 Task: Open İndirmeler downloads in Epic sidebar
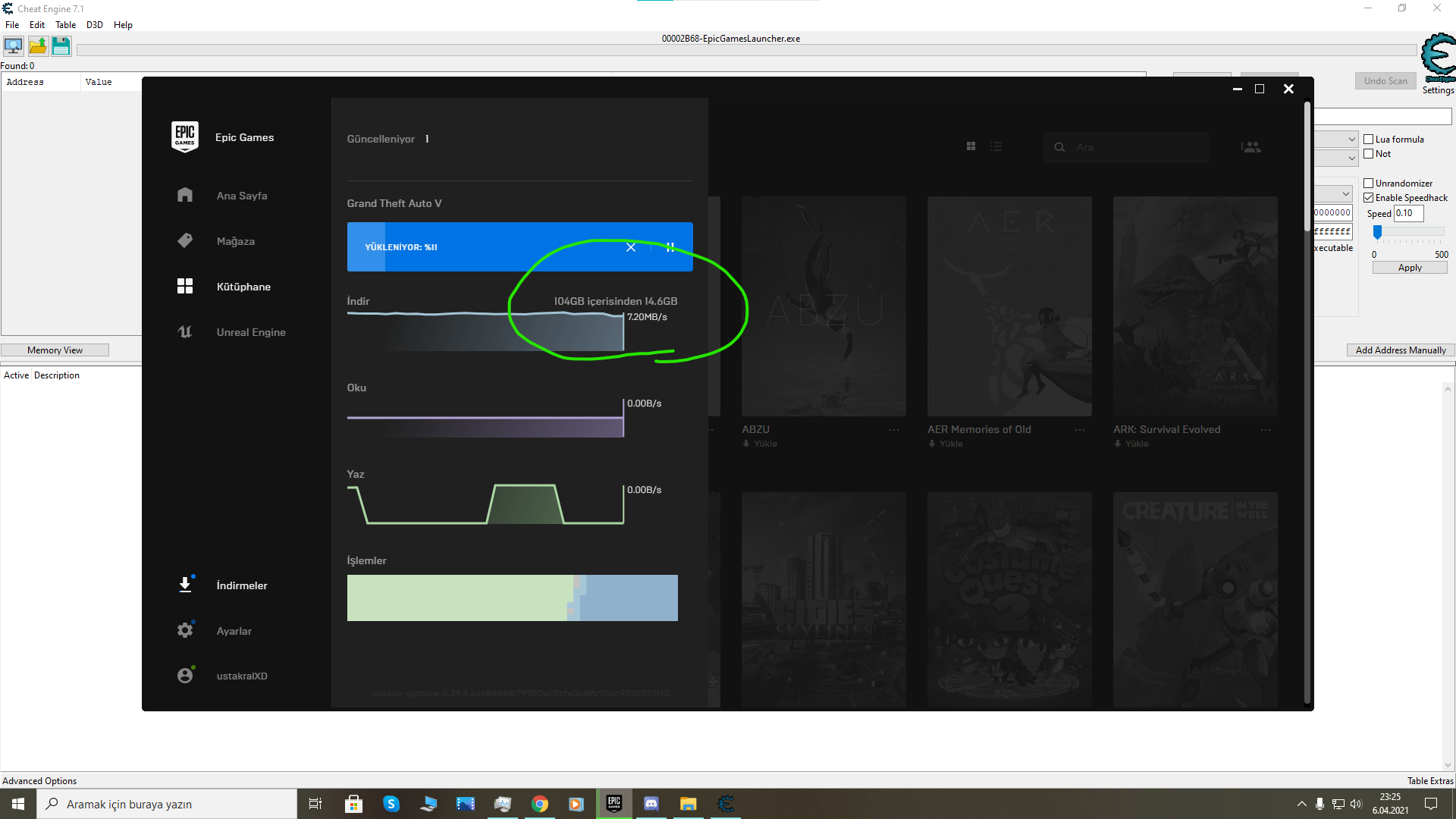tap(241, 585)
